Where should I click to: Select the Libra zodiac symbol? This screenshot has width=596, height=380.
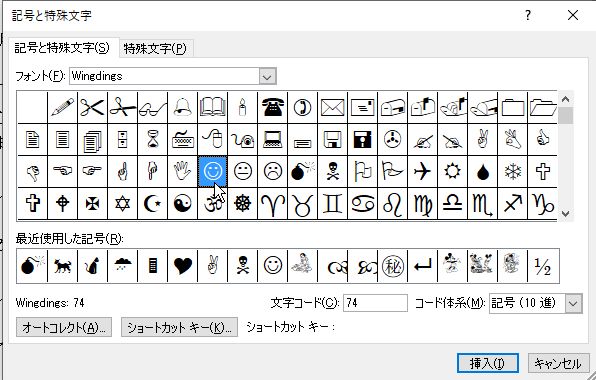coord(452,204)
